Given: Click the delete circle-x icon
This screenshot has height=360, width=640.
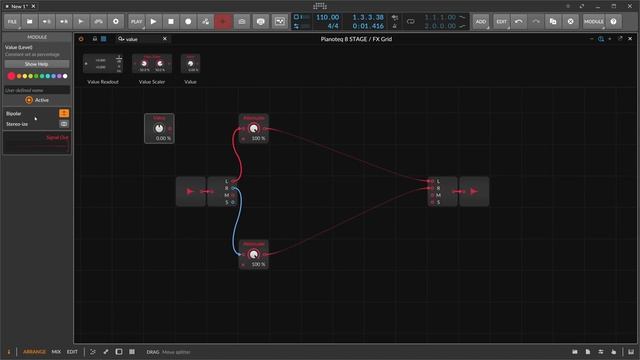Looking at the screenshot, I should (x=571, y=22).
